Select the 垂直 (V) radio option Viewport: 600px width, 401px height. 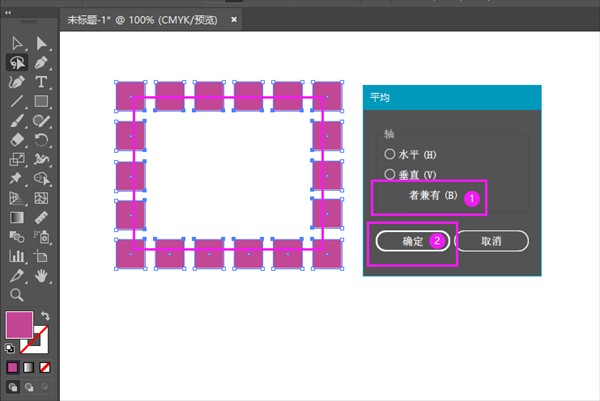(x=390, y=174)
